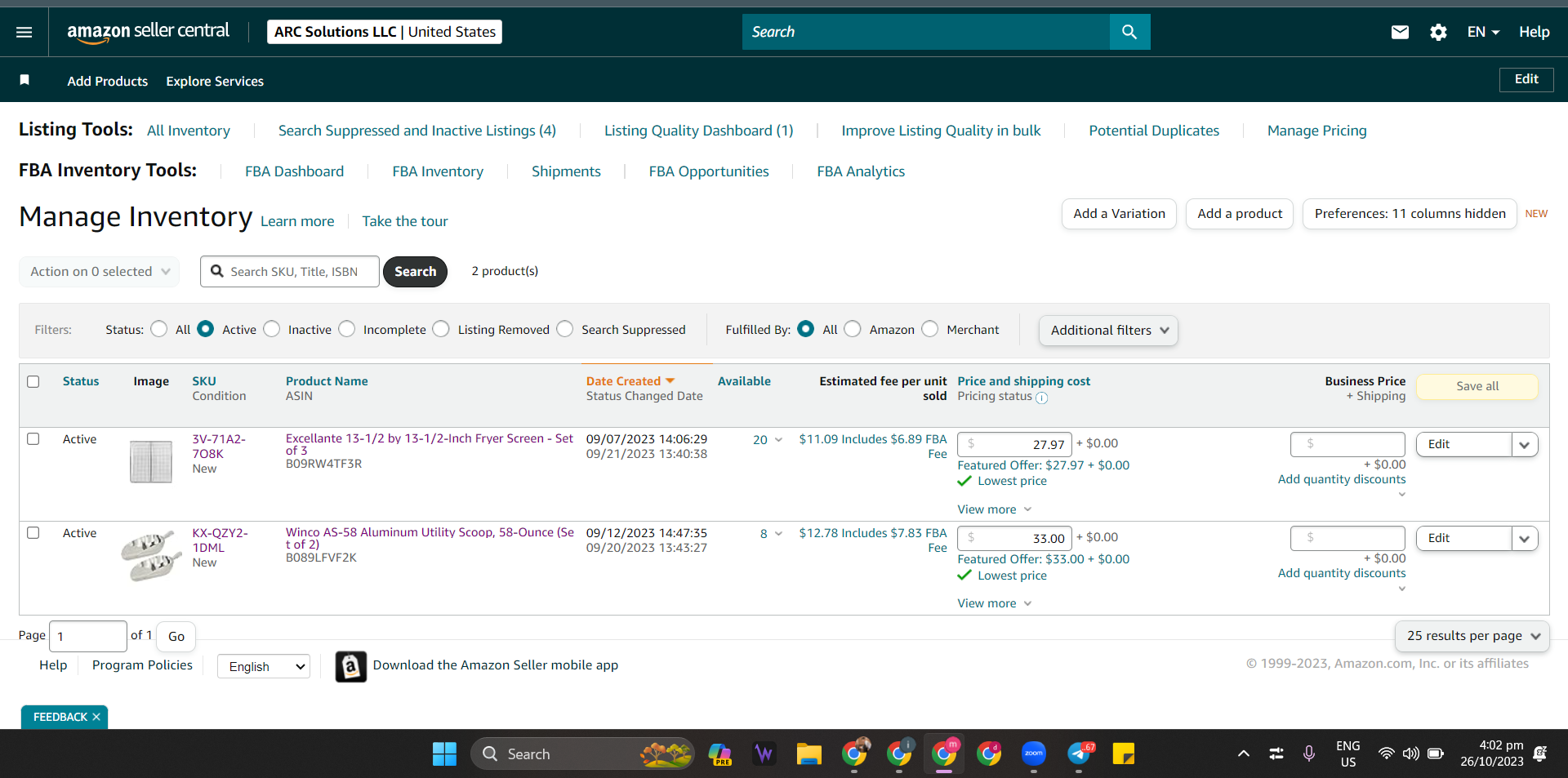Select Fulfilled By Merchant radio button
Image resolution: width=1568 pixels, height=778 pixels.
coord(930,329)
